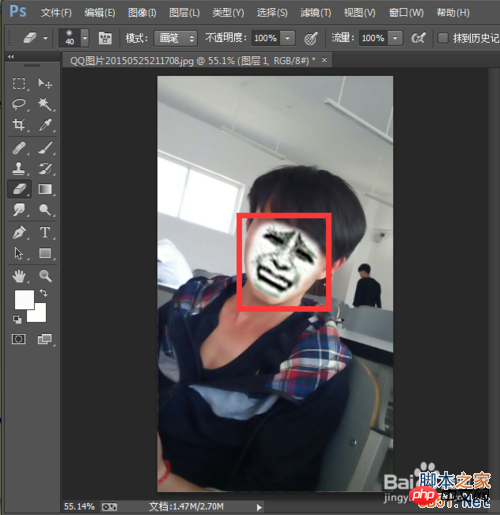
Task: Select the Dodge tool
Action: 45,210
